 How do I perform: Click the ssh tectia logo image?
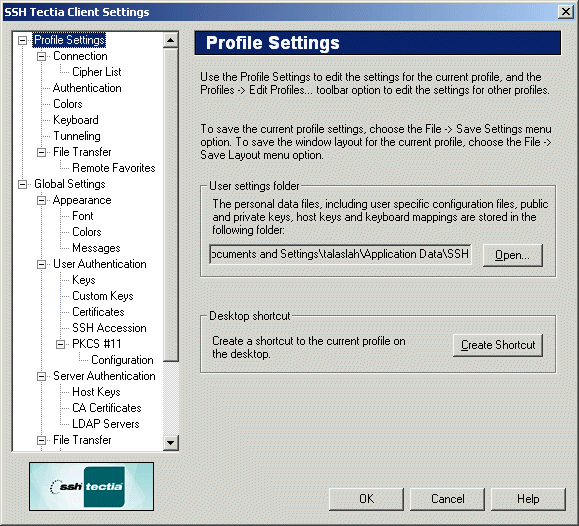pos(92,486)
